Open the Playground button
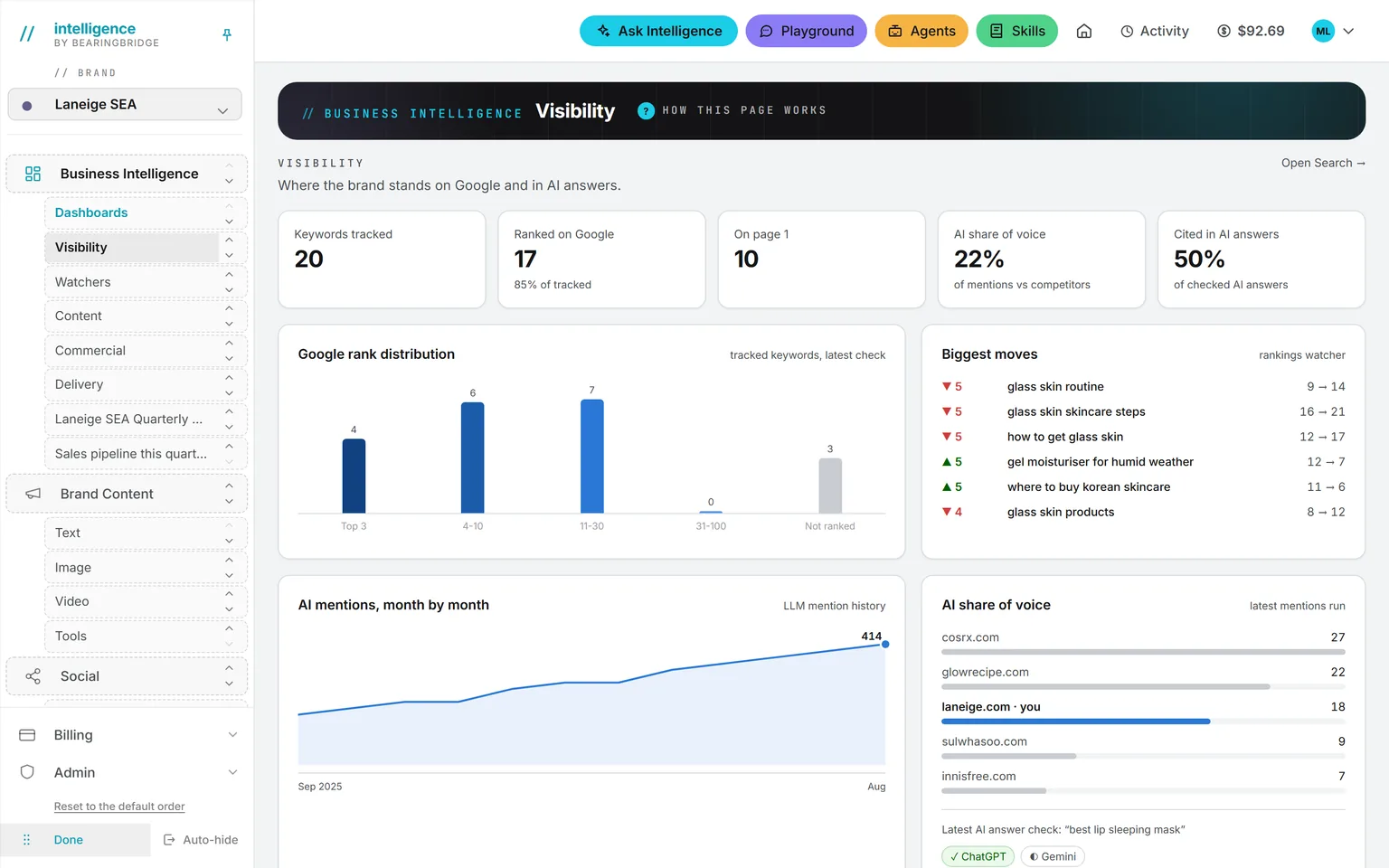 tap(806, 31)
